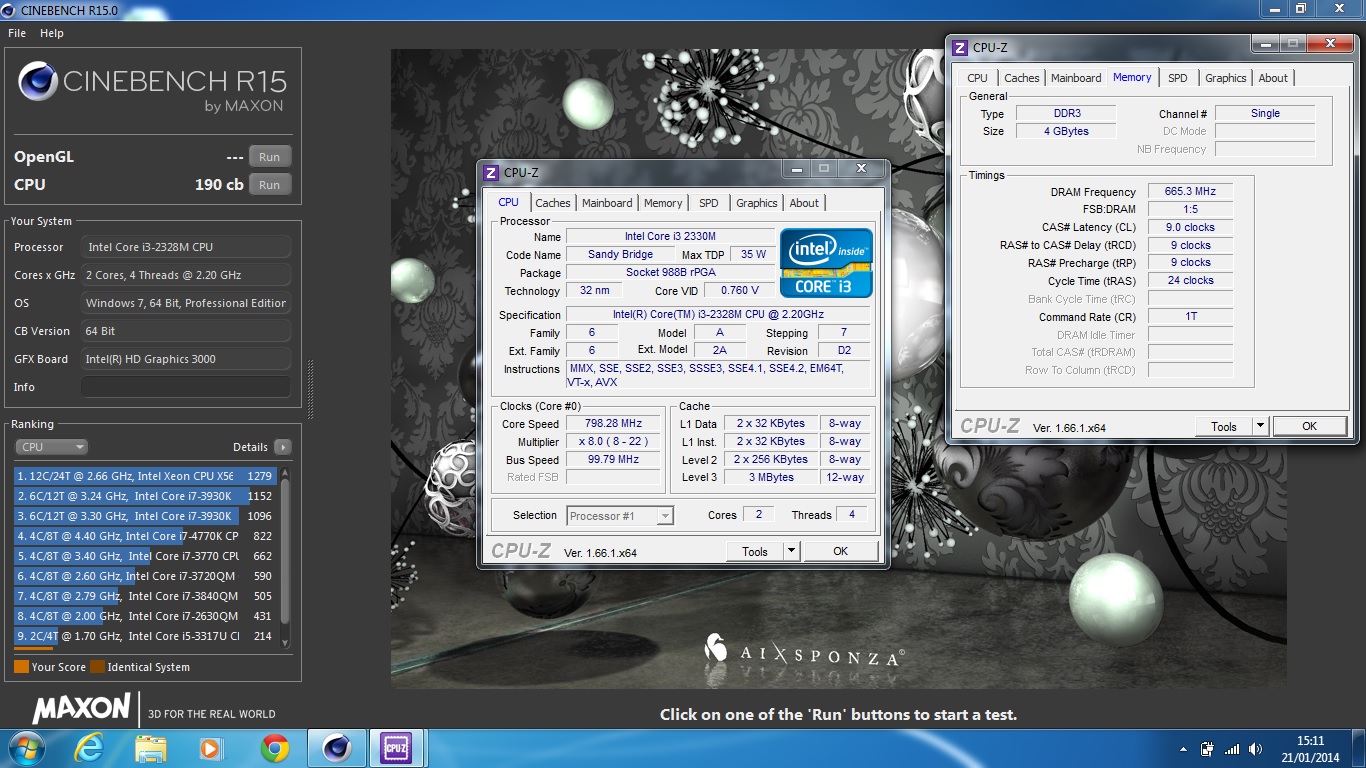Viewport: 1366px width, 768px height.
Task: Click the empty Info input field
Action: click(186, 387)
